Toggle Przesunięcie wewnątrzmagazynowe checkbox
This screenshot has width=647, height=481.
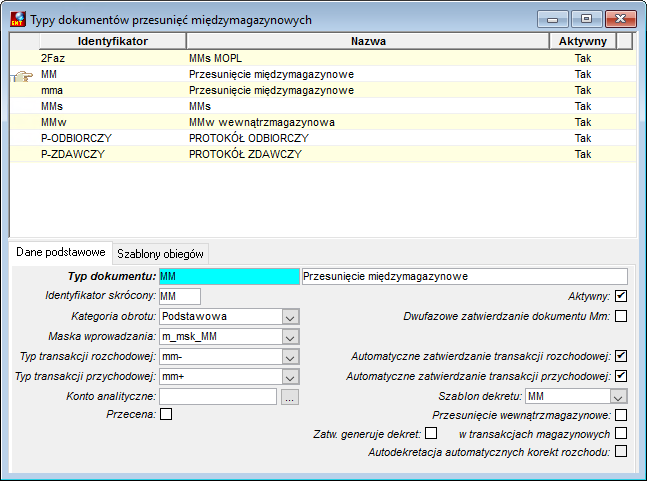(x=621, y=415)
